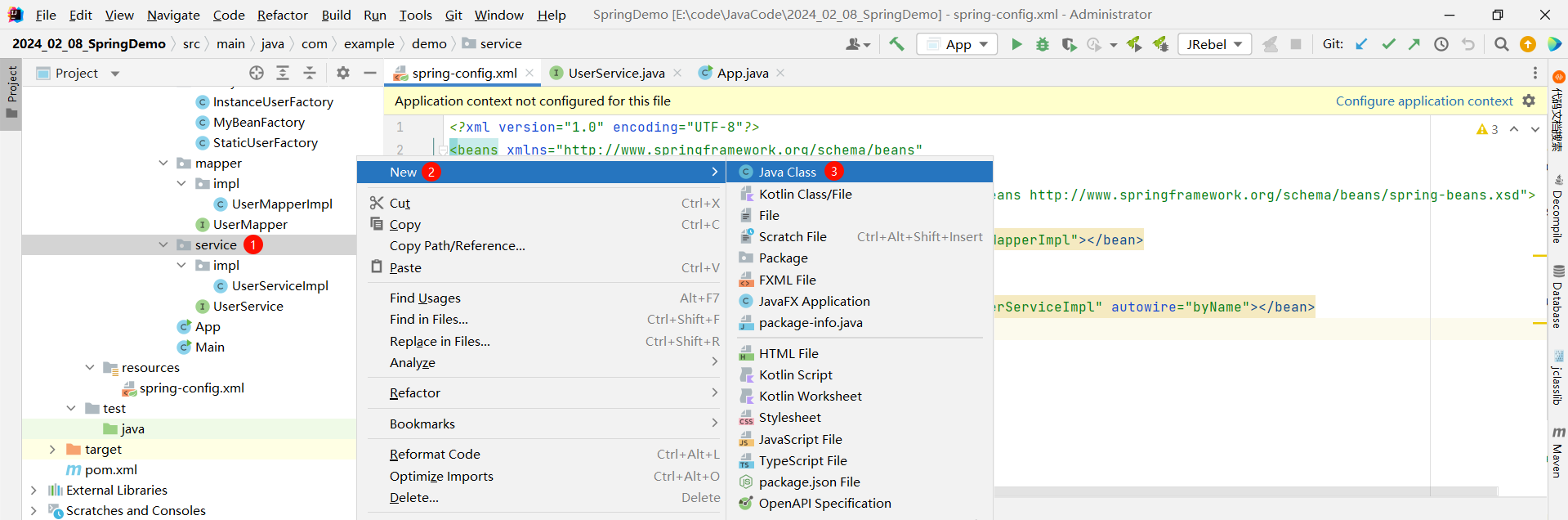Collapse all in Project panel

tap(310, 73)
